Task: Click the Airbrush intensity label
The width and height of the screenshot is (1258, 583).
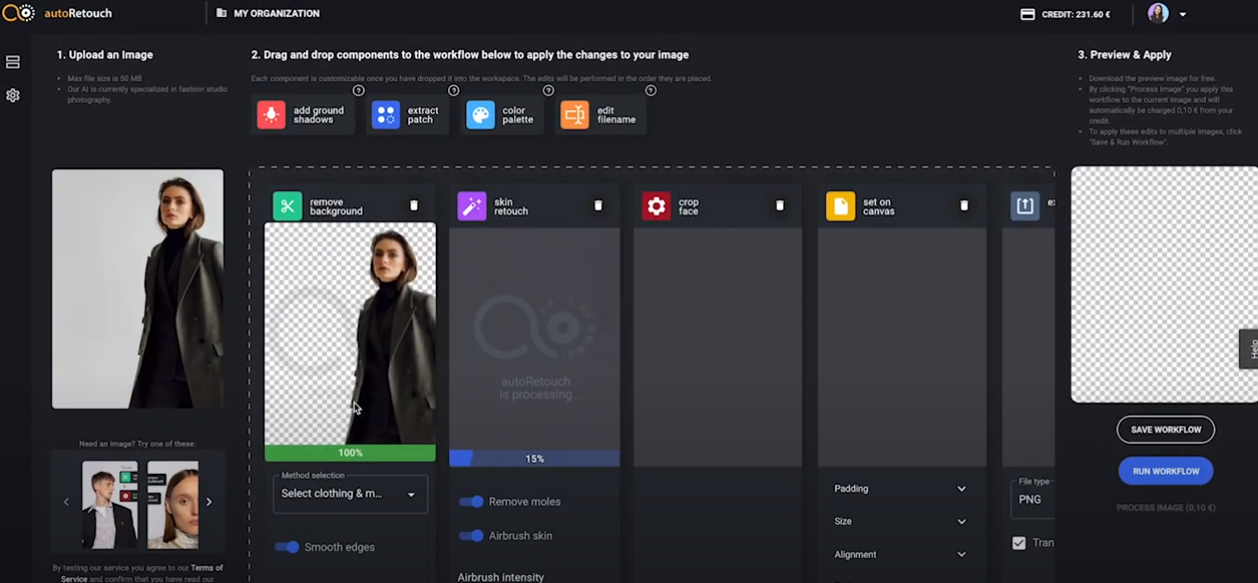Action: [501, 577]
